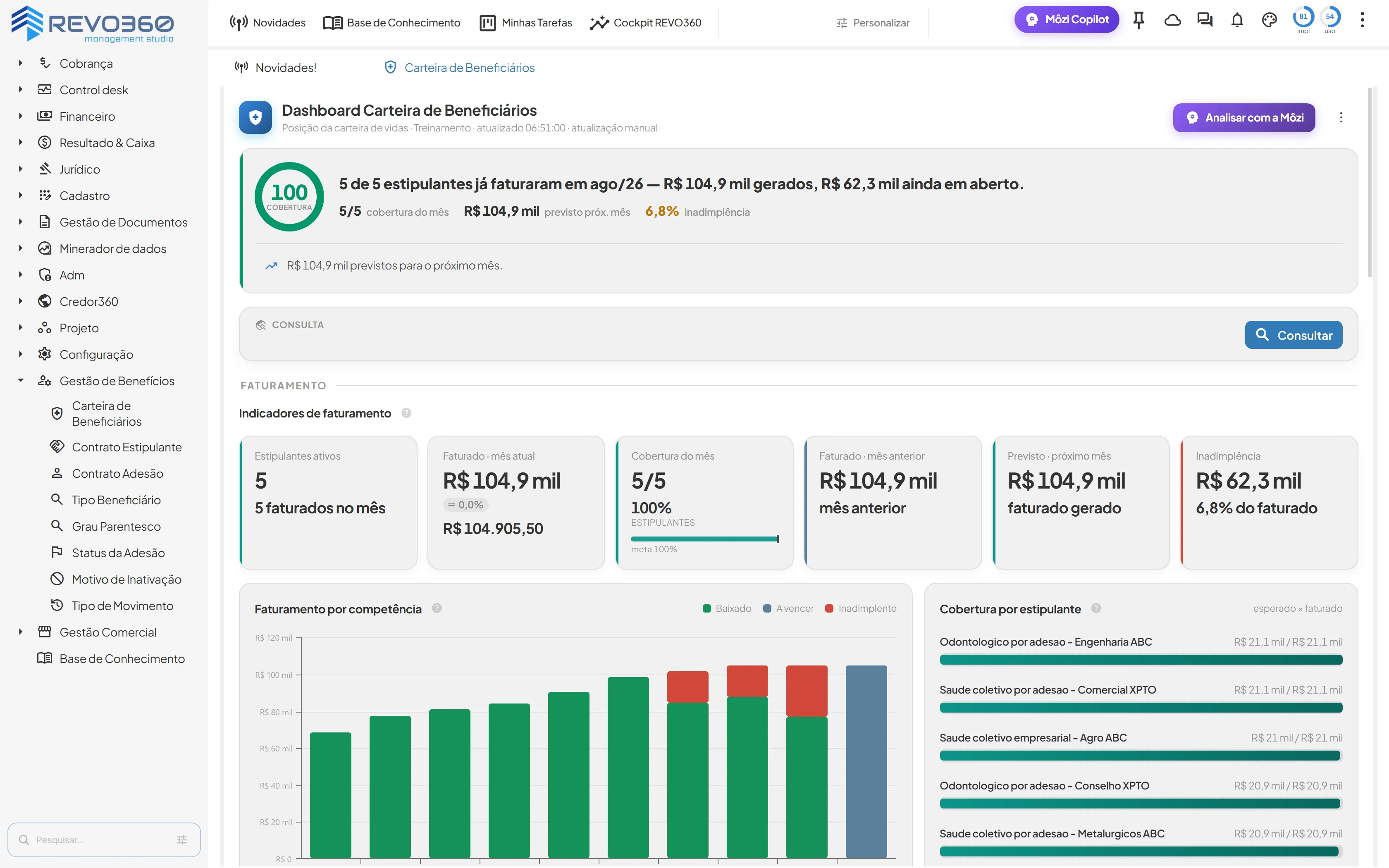
Task: Click help icon next to Cobertura por estipulante
Action: click(x=1096, y=608)
